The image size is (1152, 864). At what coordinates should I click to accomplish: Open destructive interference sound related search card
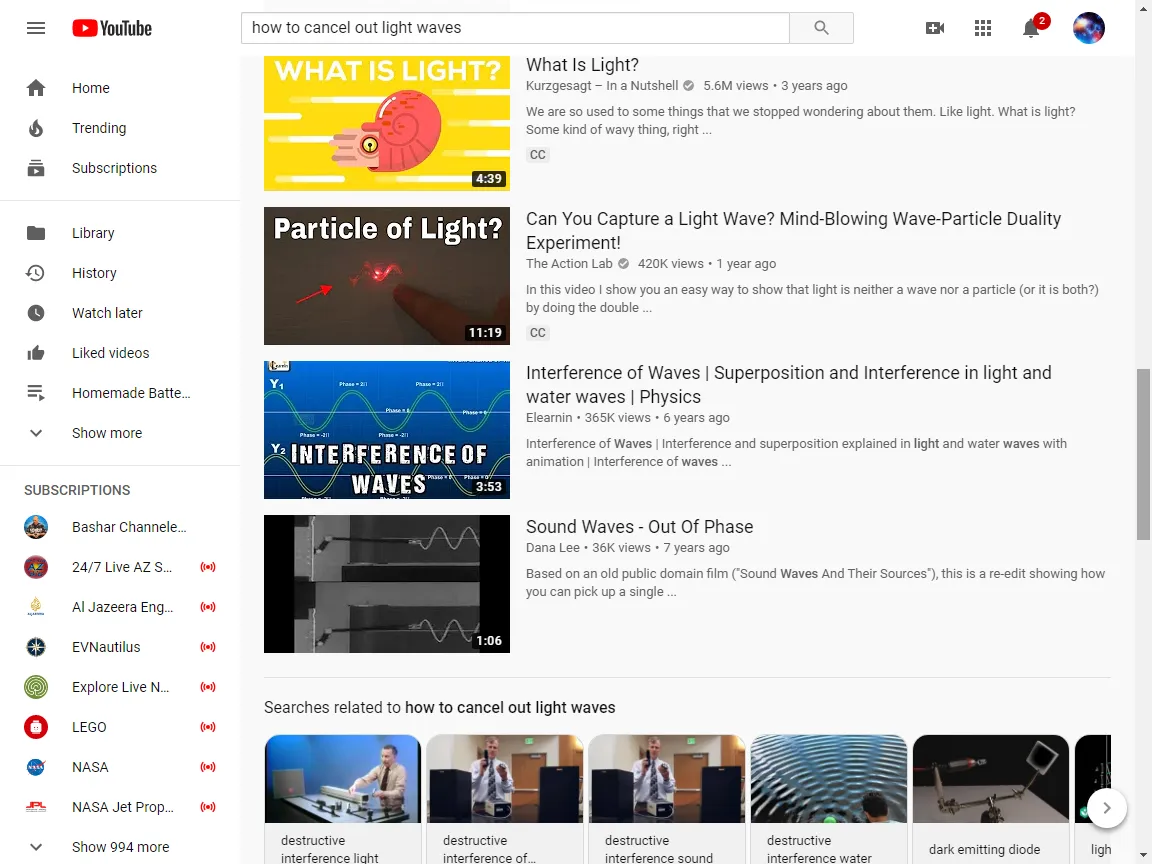667,799
